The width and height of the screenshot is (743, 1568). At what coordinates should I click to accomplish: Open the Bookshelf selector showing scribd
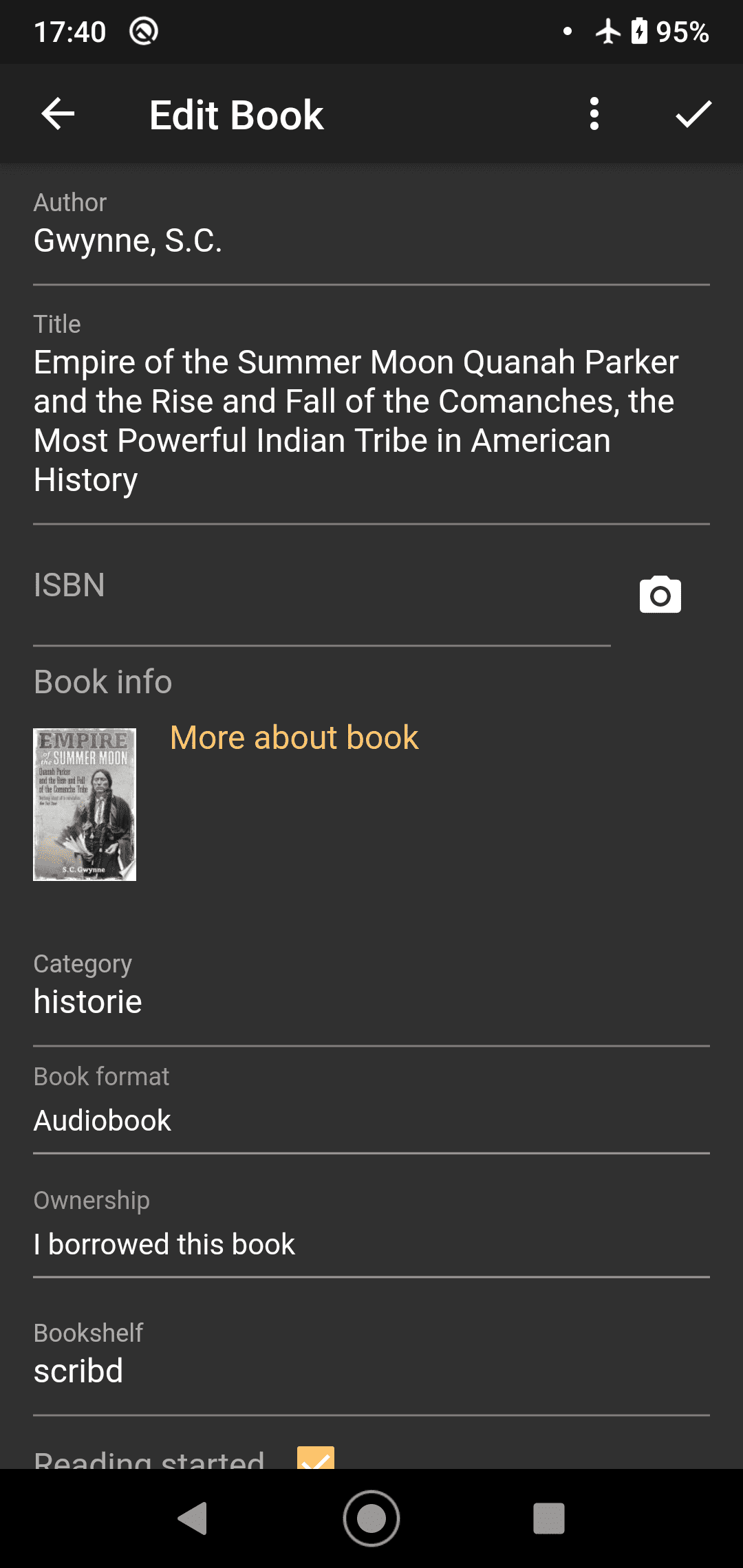tap(371, 1371)
